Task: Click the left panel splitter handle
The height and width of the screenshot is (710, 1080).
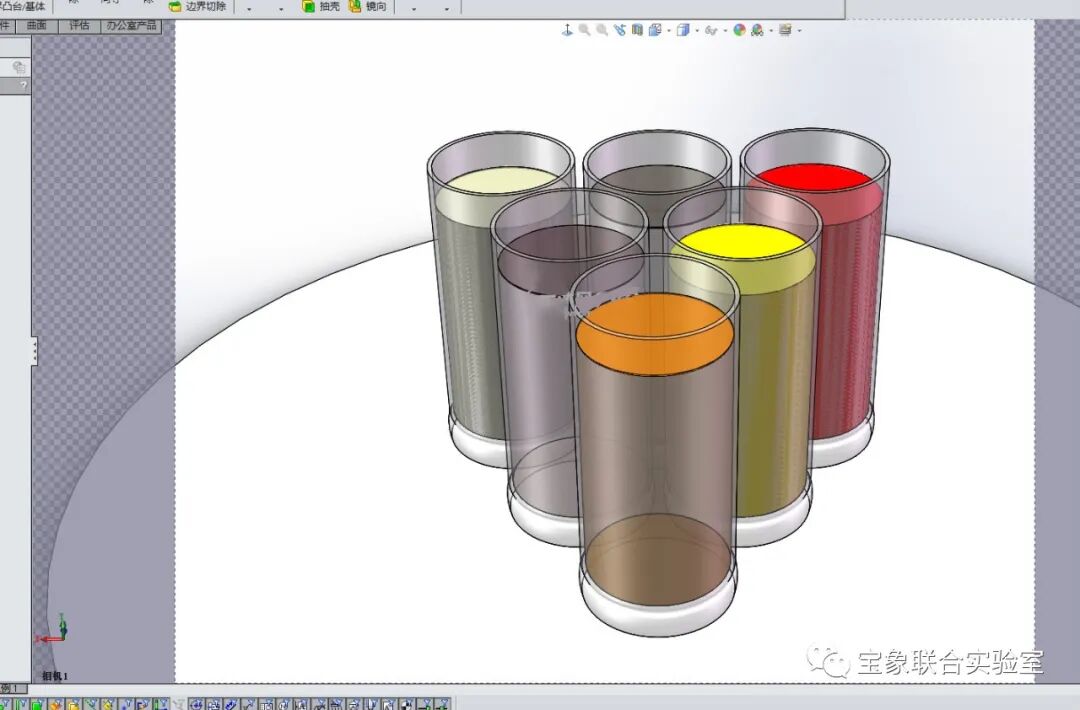Action: pyautogui.click(x=34, y=351)
